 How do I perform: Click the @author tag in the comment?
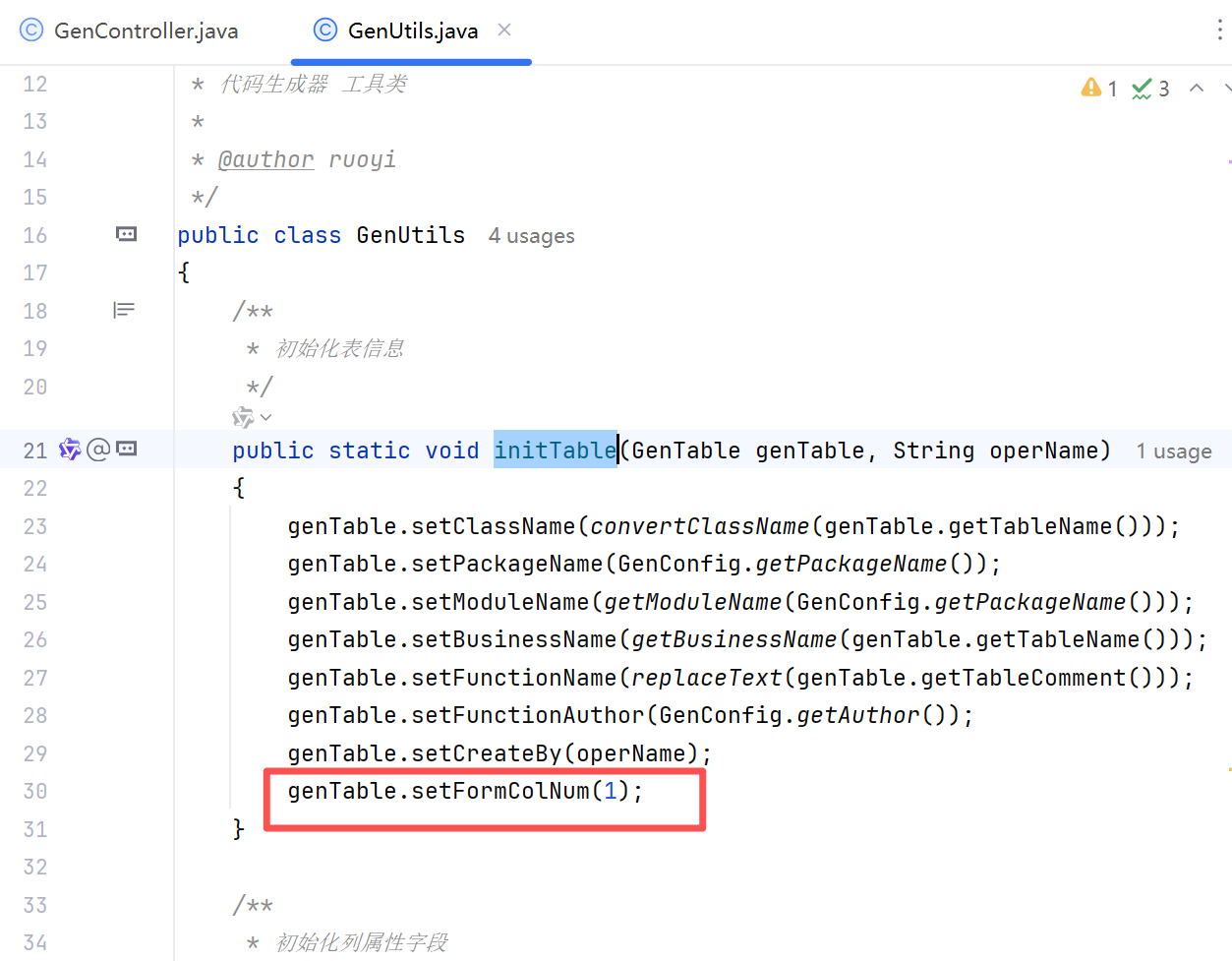click(265, 159)
